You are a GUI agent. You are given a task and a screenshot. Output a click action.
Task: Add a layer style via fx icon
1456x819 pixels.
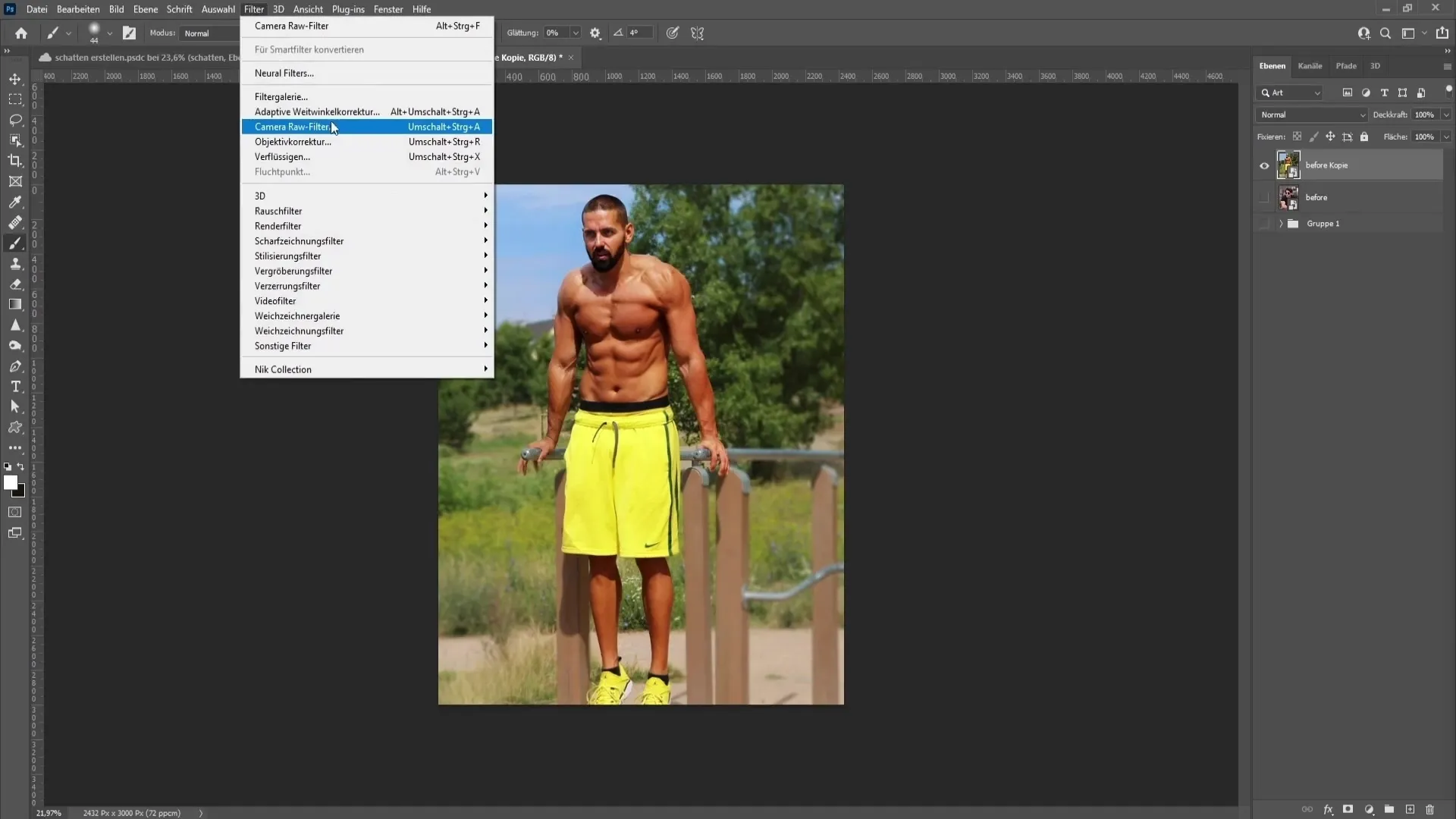point(1328,809)
